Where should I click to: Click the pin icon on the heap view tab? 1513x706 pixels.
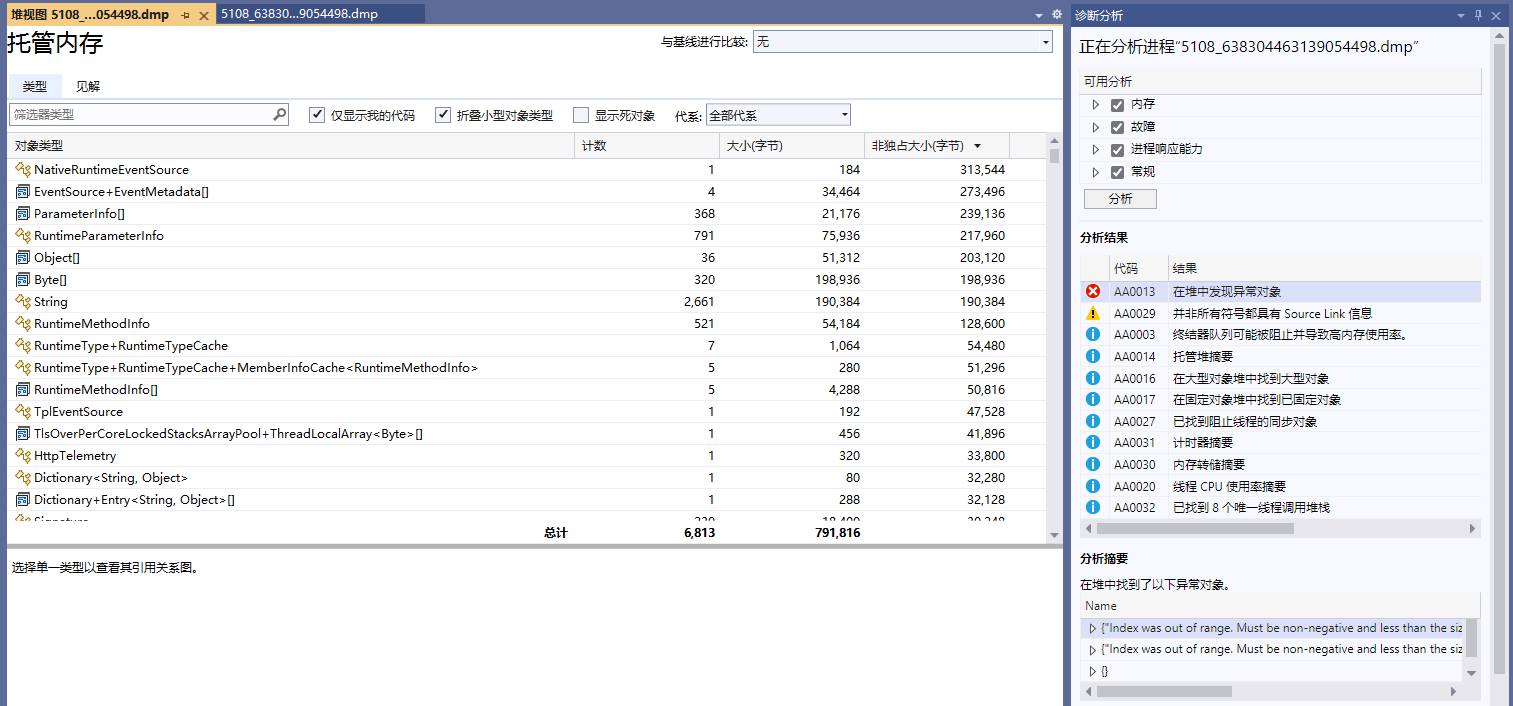[x=185, y=15]
